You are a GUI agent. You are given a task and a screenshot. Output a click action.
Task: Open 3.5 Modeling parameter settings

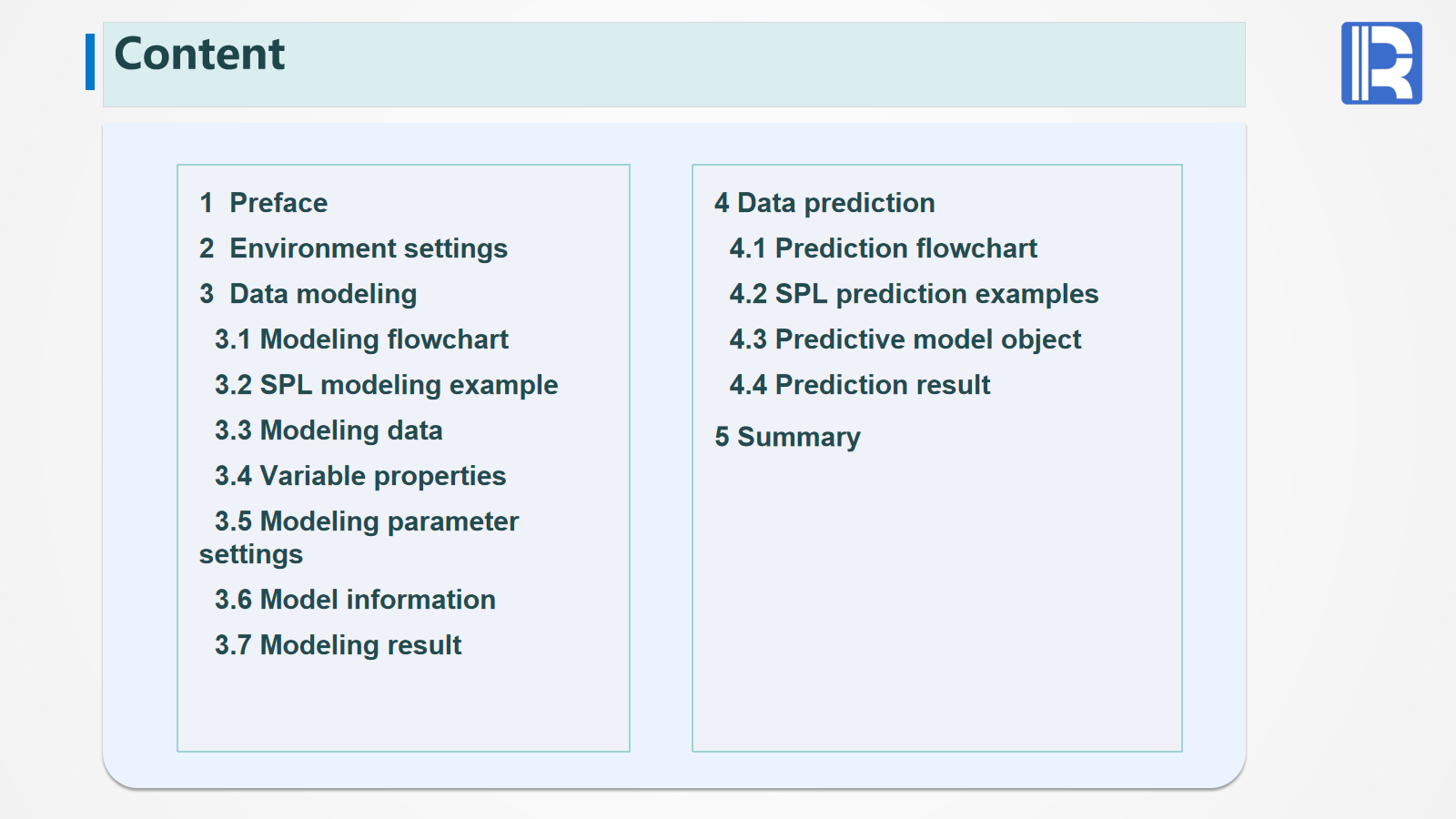coord(367,522)
